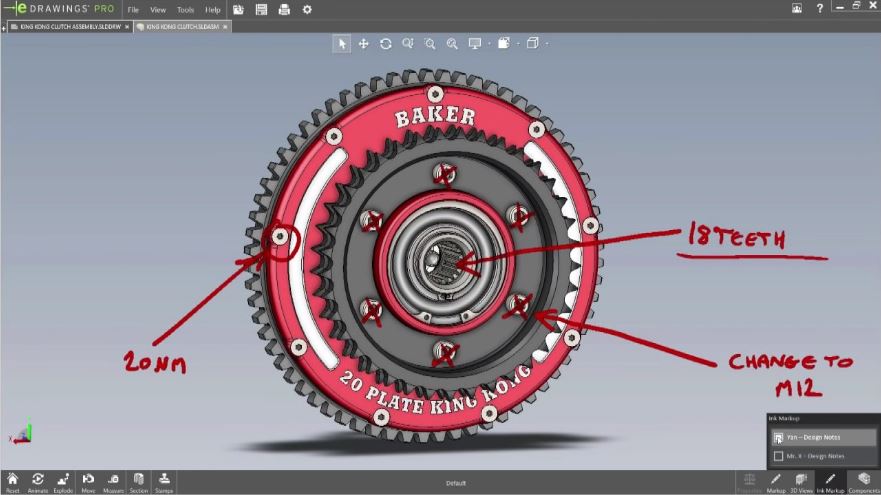Open the Help menu
The image size is (881, 495).
pyautogui.click(x=212, y=10)
